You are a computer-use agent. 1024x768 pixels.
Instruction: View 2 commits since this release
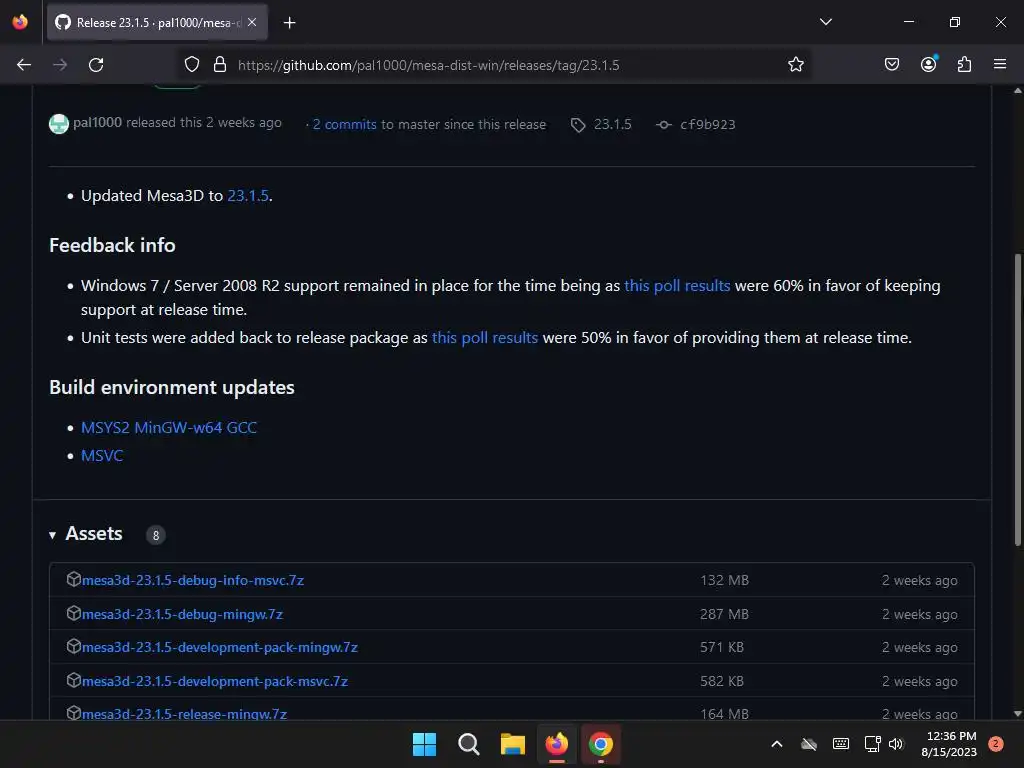344,124
